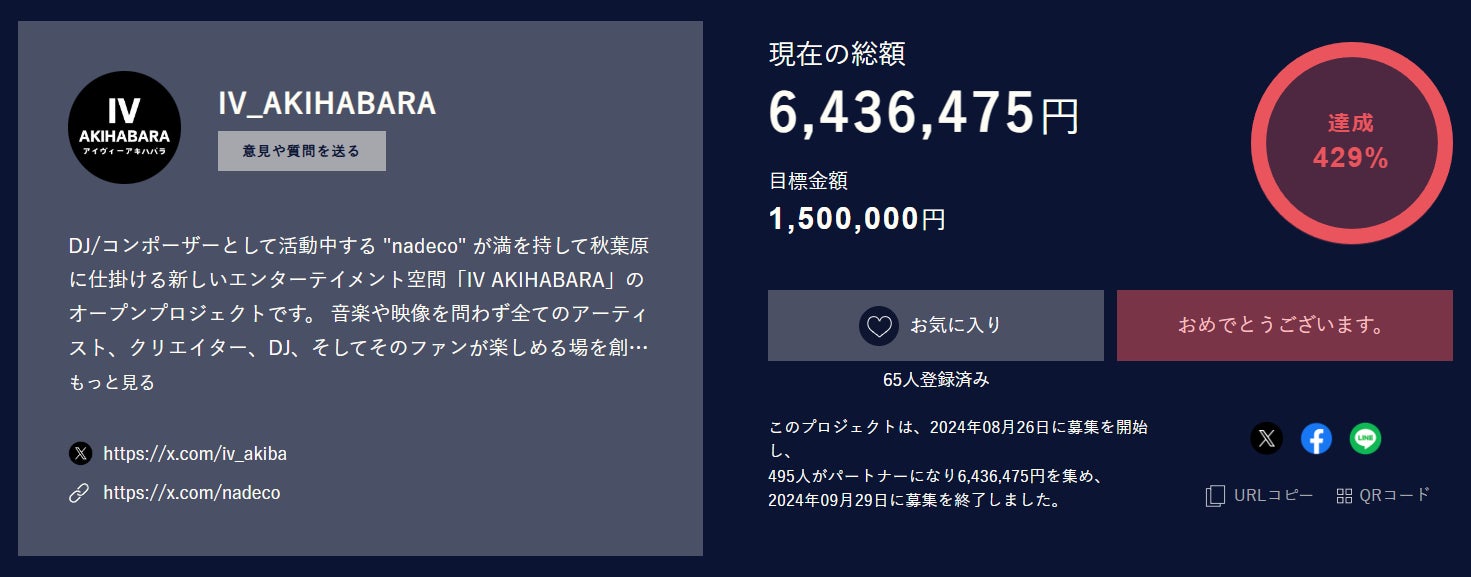
Task: Share the project on LINE
Action: coord(1365,438)
